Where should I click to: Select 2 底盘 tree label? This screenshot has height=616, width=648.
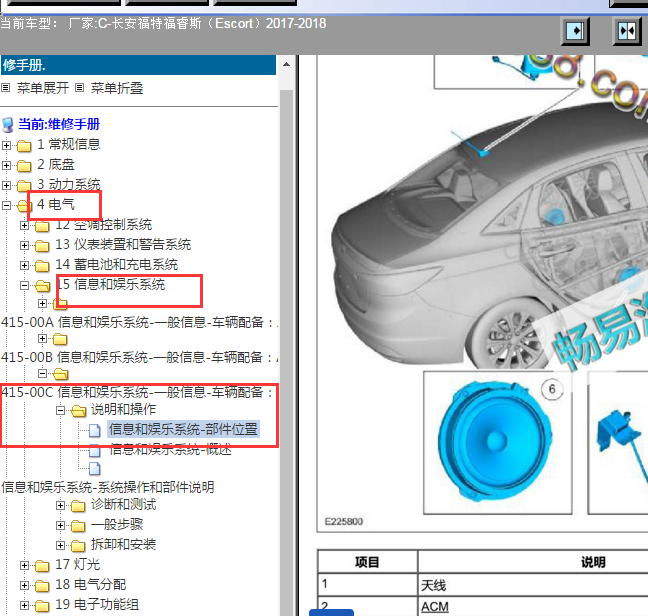click(x=56, y=164)
